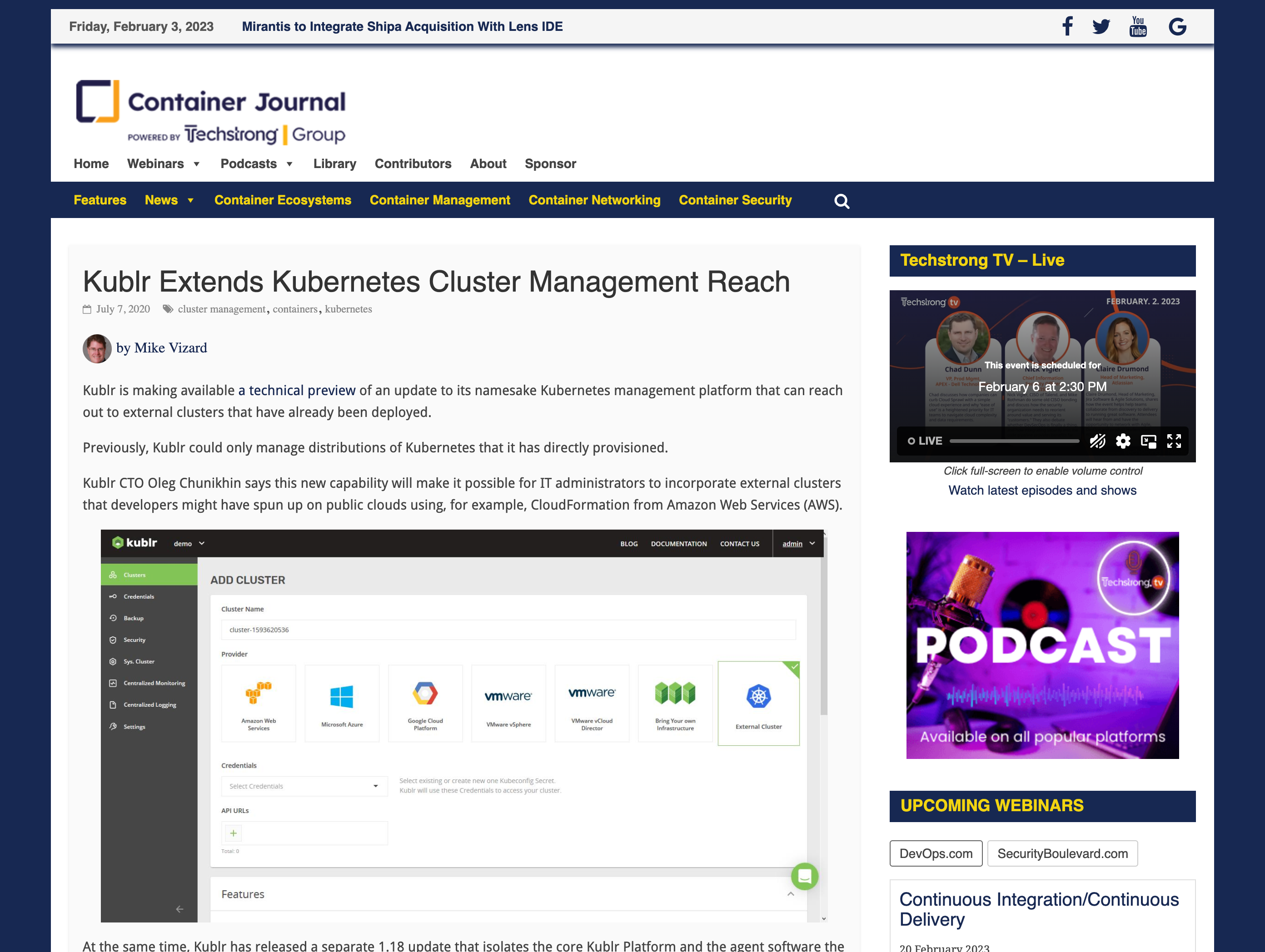The image size is (1265, 952).
Task: Select Microsoft Azure provider
Action: click(342, 703)
